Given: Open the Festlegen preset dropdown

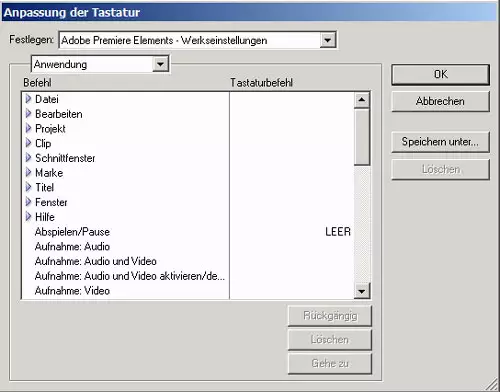Looking at the screenshot, I should 327,40.
